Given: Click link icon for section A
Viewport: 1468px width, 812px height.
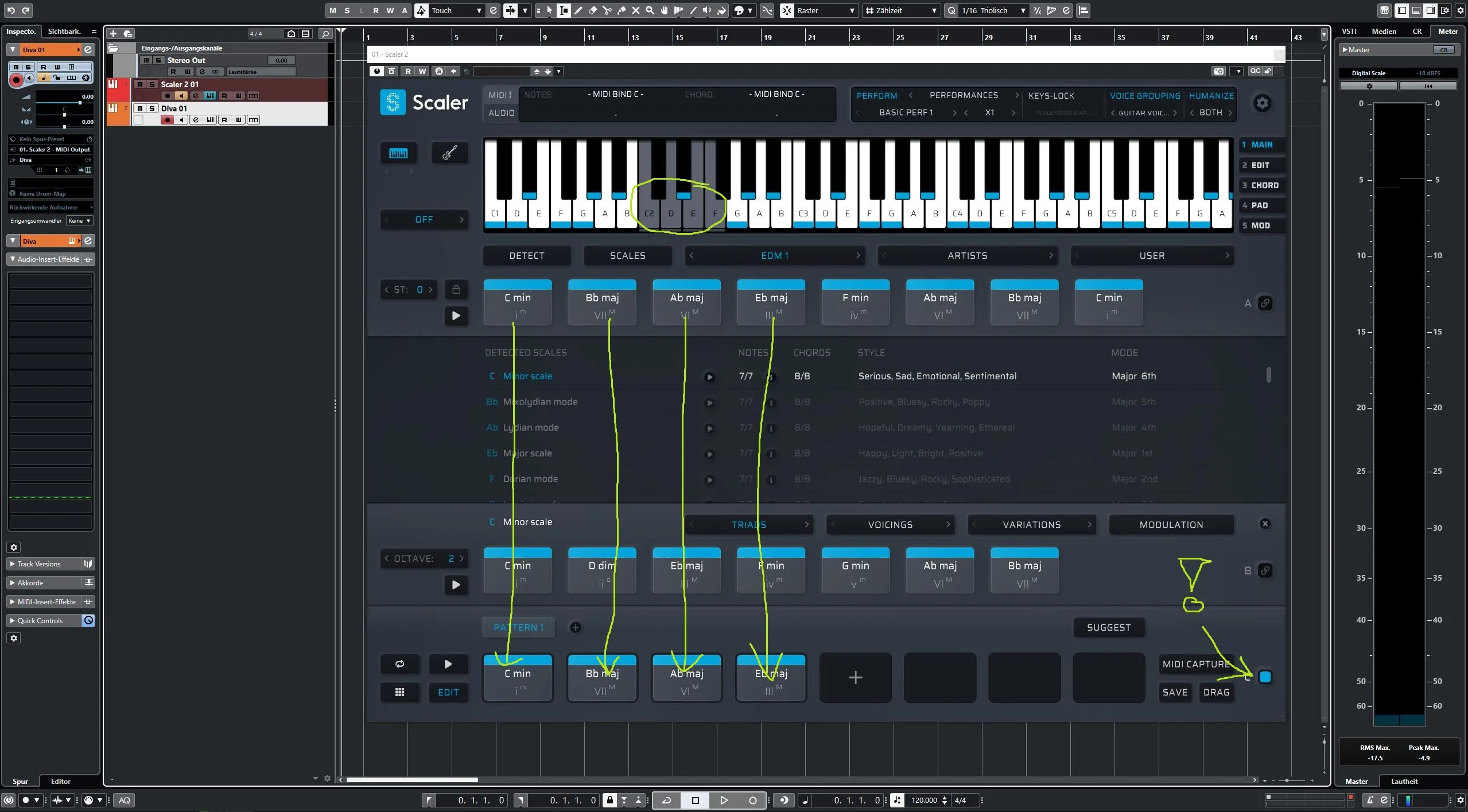Looking at the screenshot, I should point(1265,303).
